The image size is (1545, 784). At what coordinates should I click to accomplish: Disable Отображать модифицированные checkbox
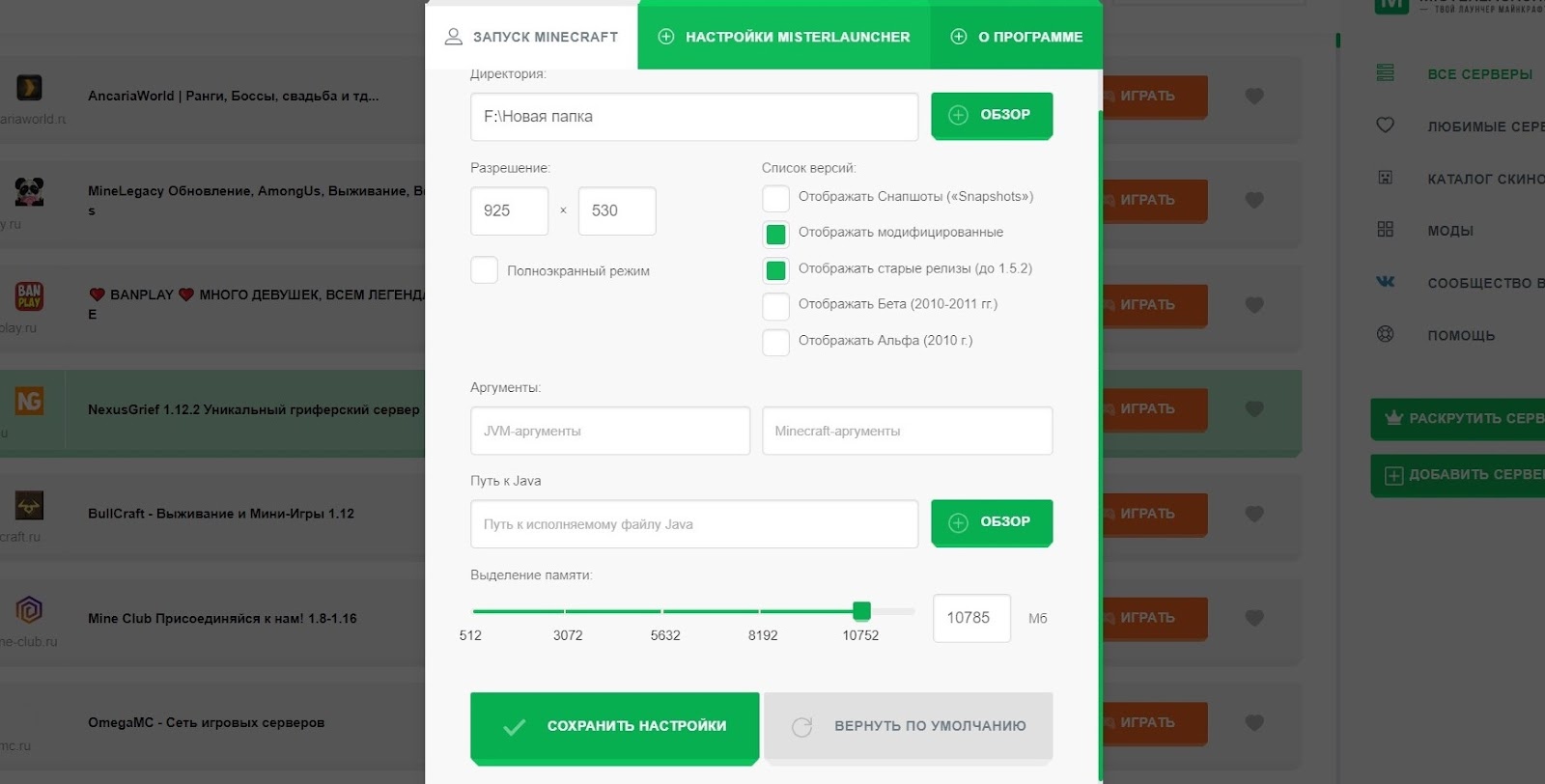(775, 234)
